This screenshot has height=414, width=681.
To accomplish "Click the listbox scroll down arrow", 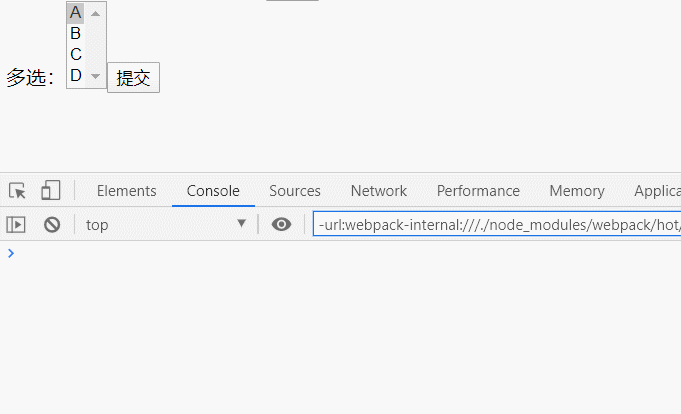I will pyautogui.click(x=96, y=76).
